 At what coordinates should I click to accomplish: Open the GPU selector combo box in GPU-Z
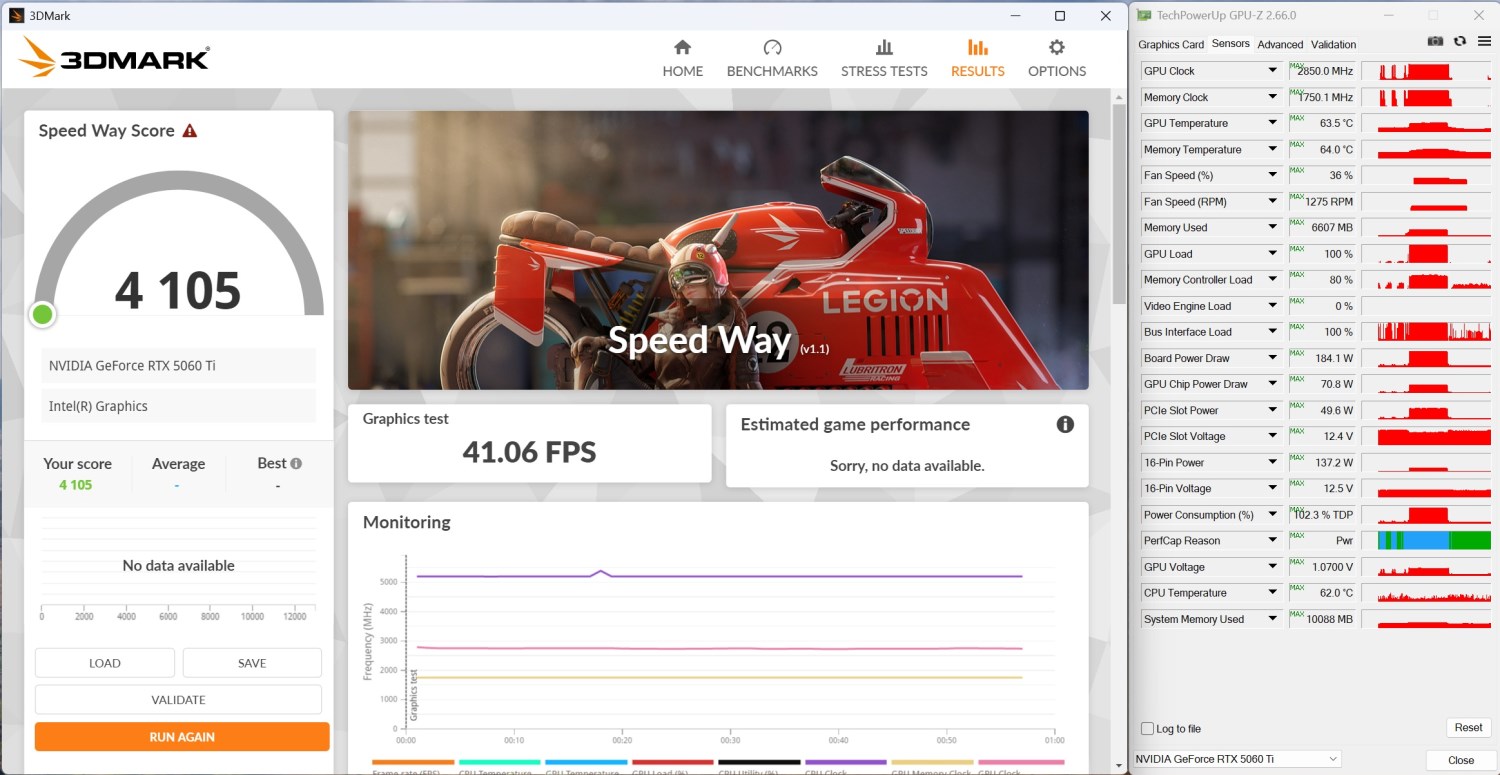coord(1238,759)
